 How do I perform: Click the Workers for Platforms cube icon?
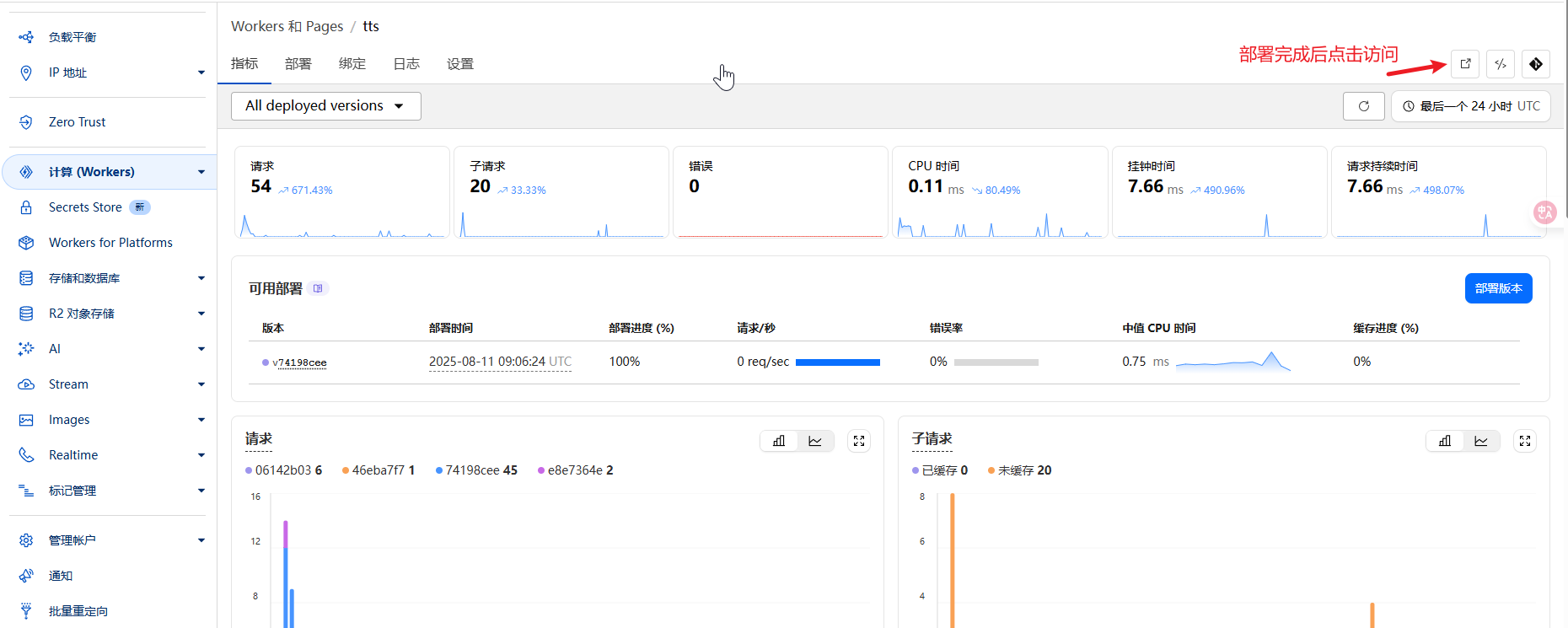coord(26,243)
